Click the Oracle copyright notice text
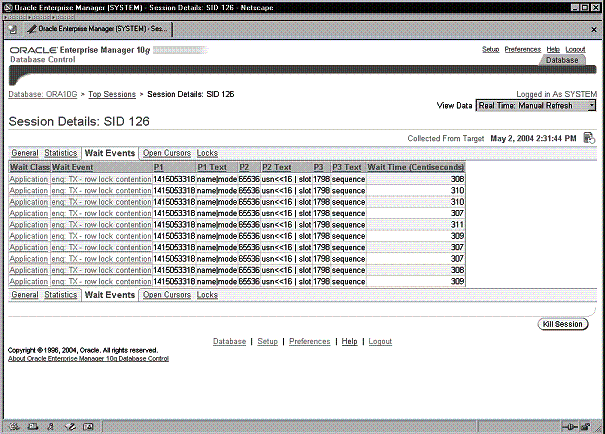The width and height of the screenshot is (605, 434). click(83, 350)
